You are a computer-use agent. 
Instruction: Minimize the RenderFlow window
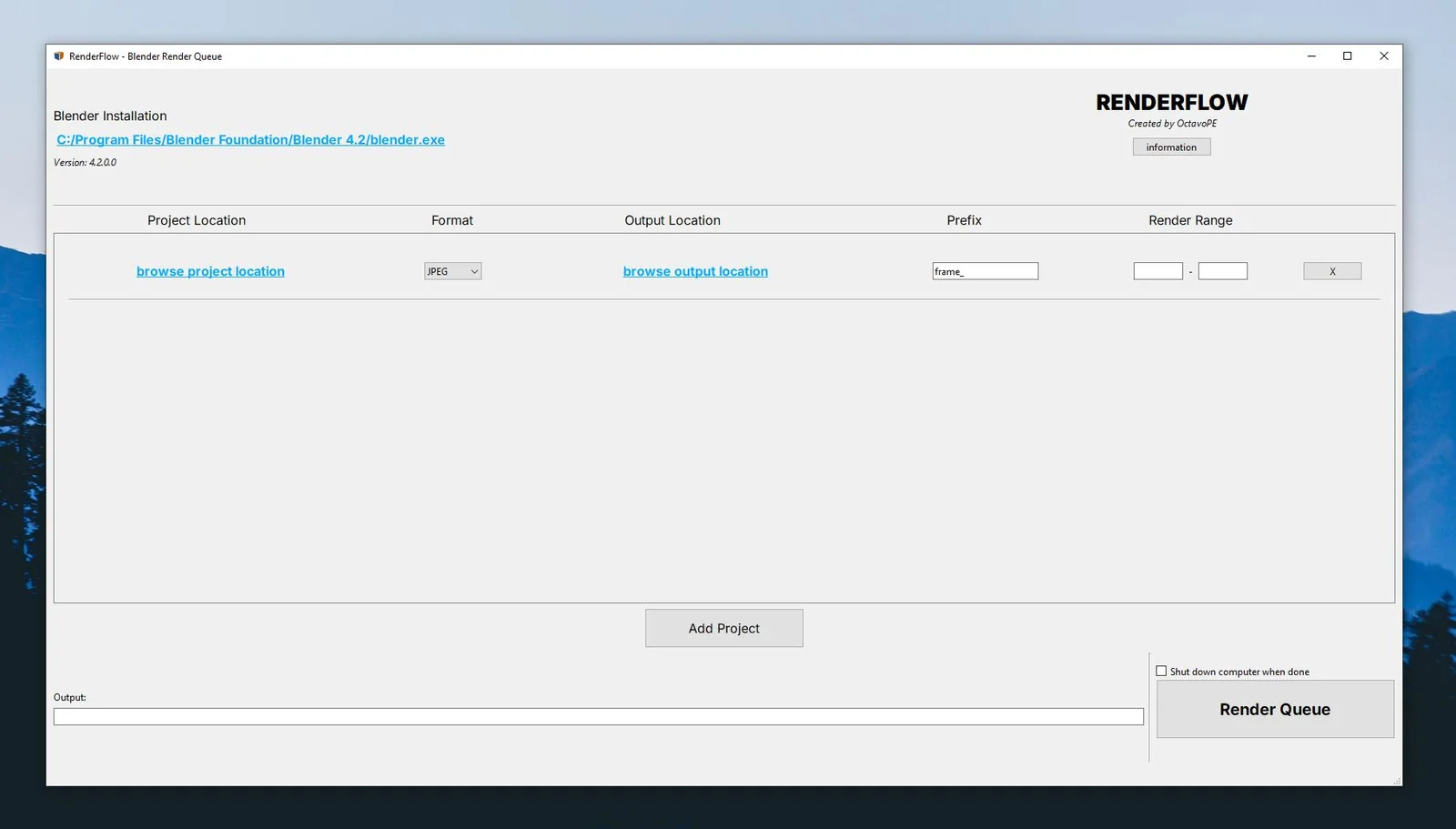coord(1311,56)
